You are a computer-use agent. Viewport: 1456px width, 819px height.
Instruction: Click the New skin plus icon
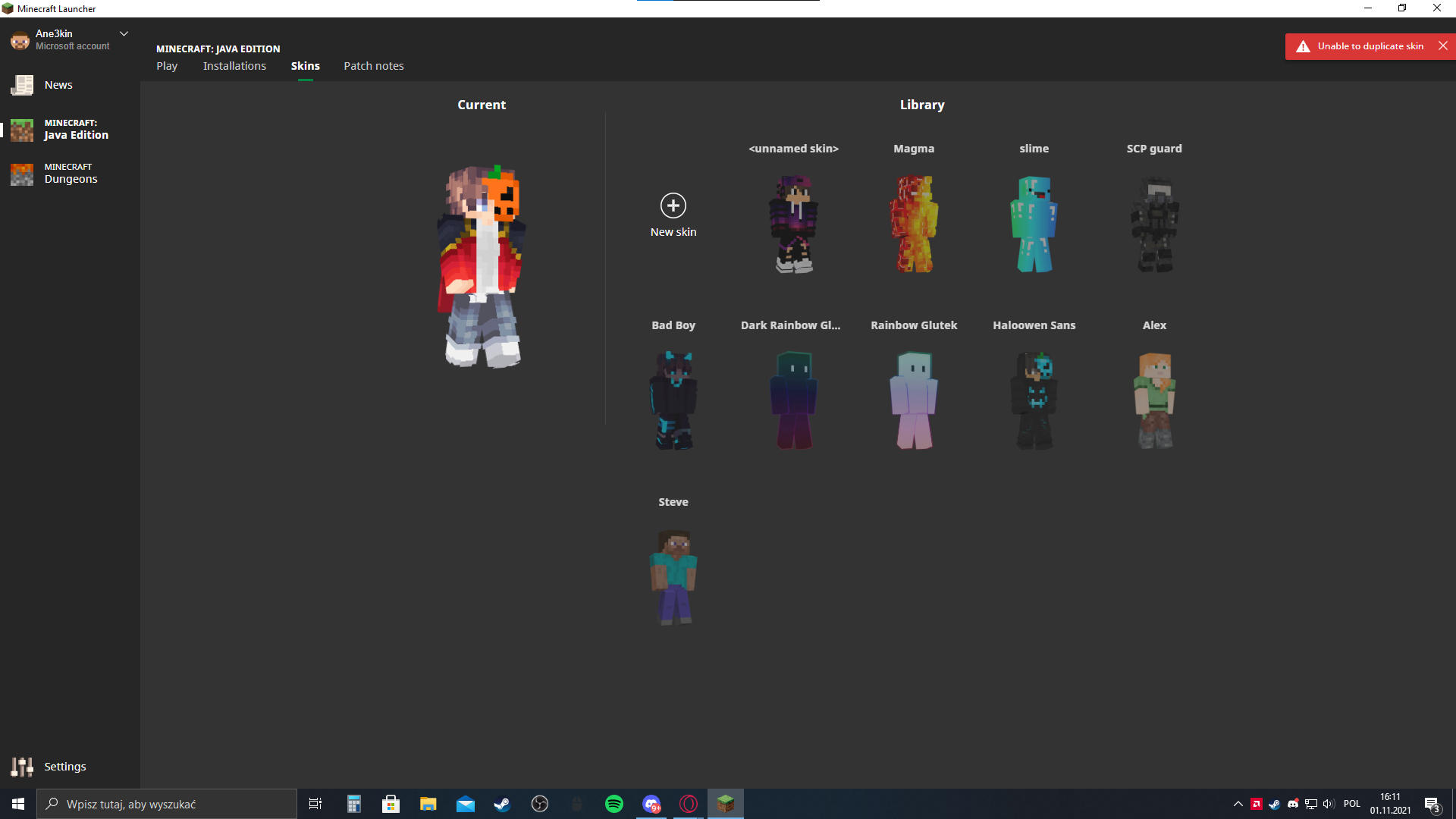(673, 206)
